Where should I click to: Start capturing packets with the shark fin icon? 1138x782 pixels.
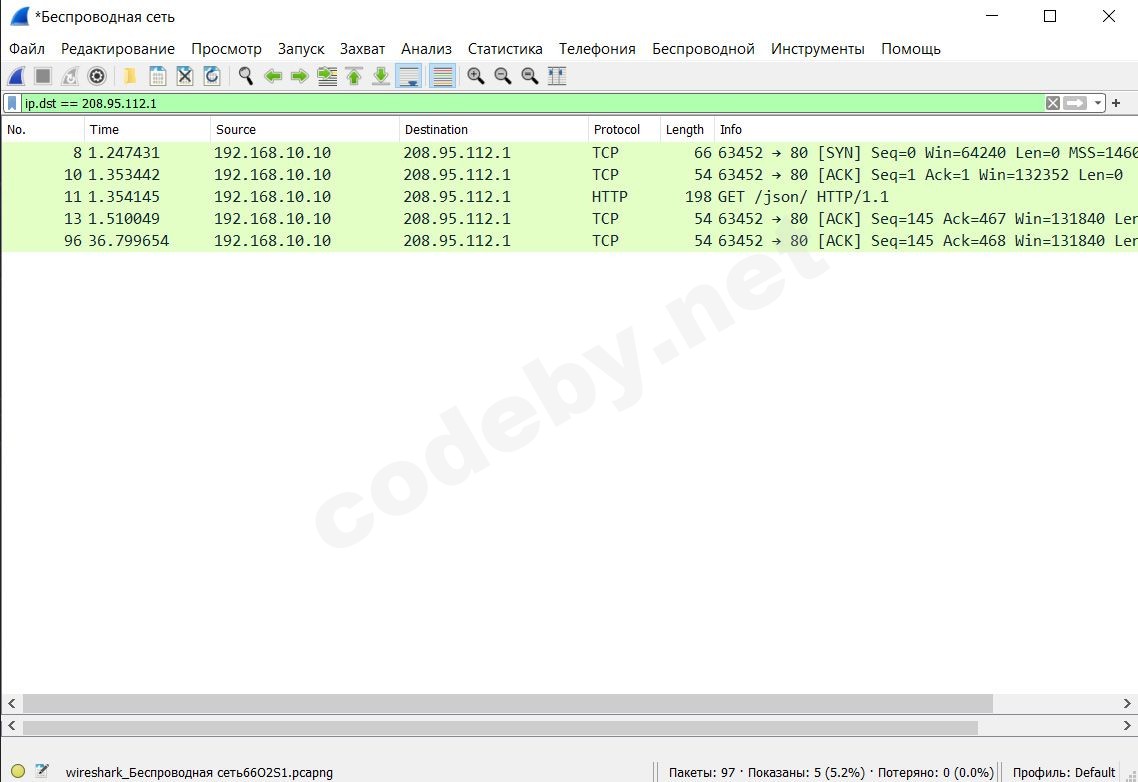17,76
